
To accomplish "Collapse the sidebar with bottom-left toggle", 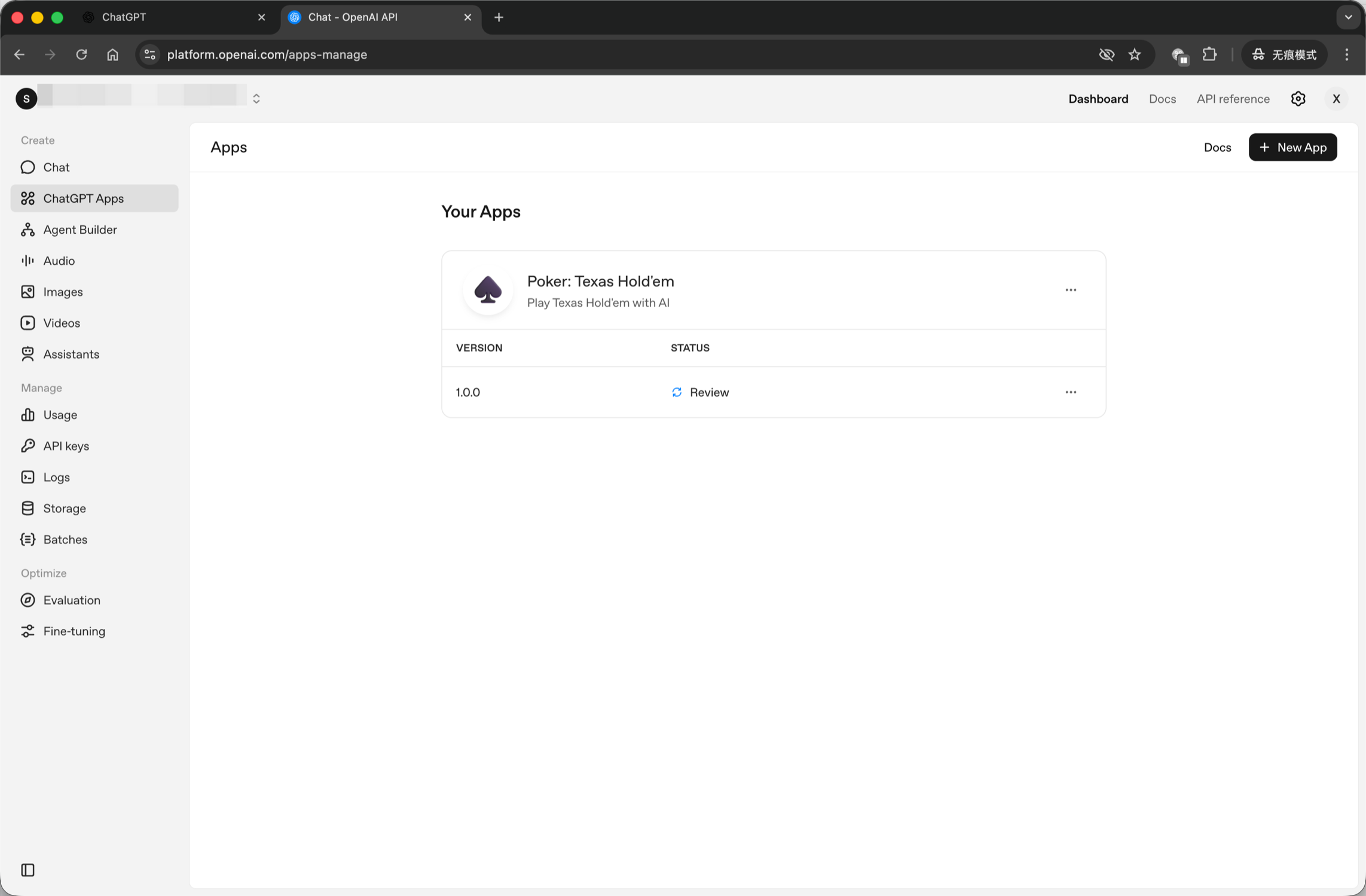I will coord(27,870).
